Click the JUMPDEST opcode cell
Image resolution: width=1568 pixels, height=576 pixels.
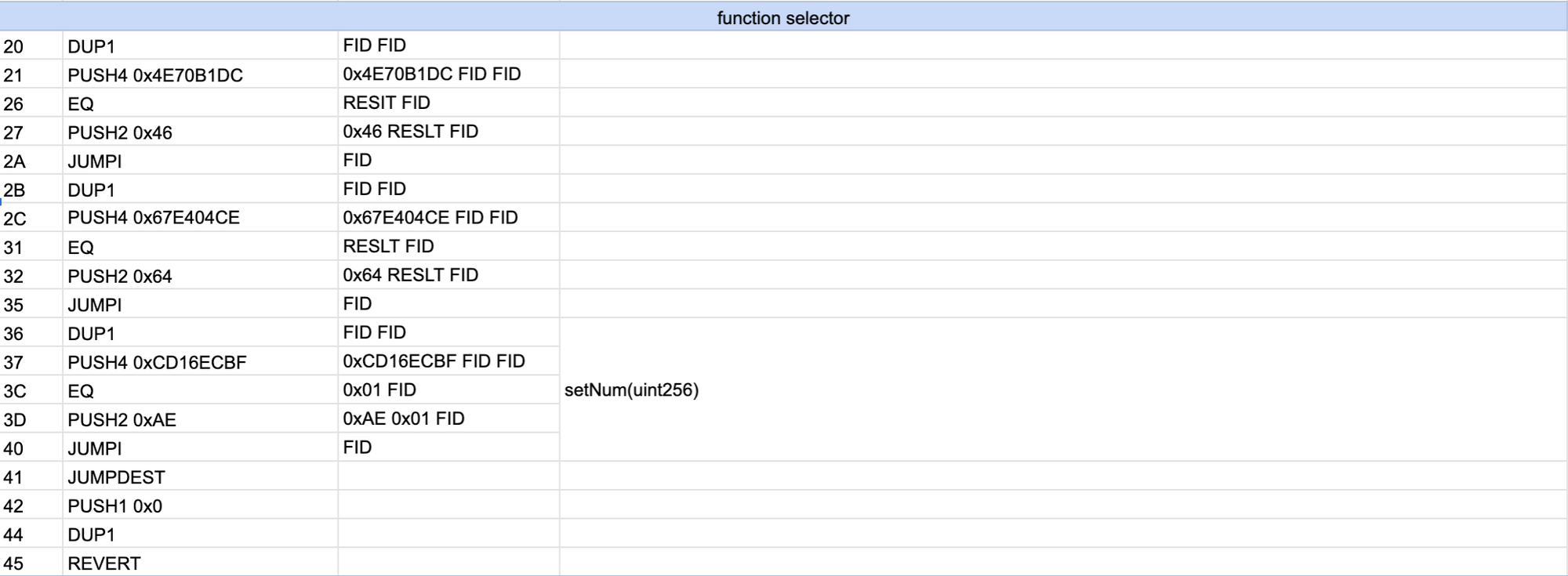(x=201, y=476)
